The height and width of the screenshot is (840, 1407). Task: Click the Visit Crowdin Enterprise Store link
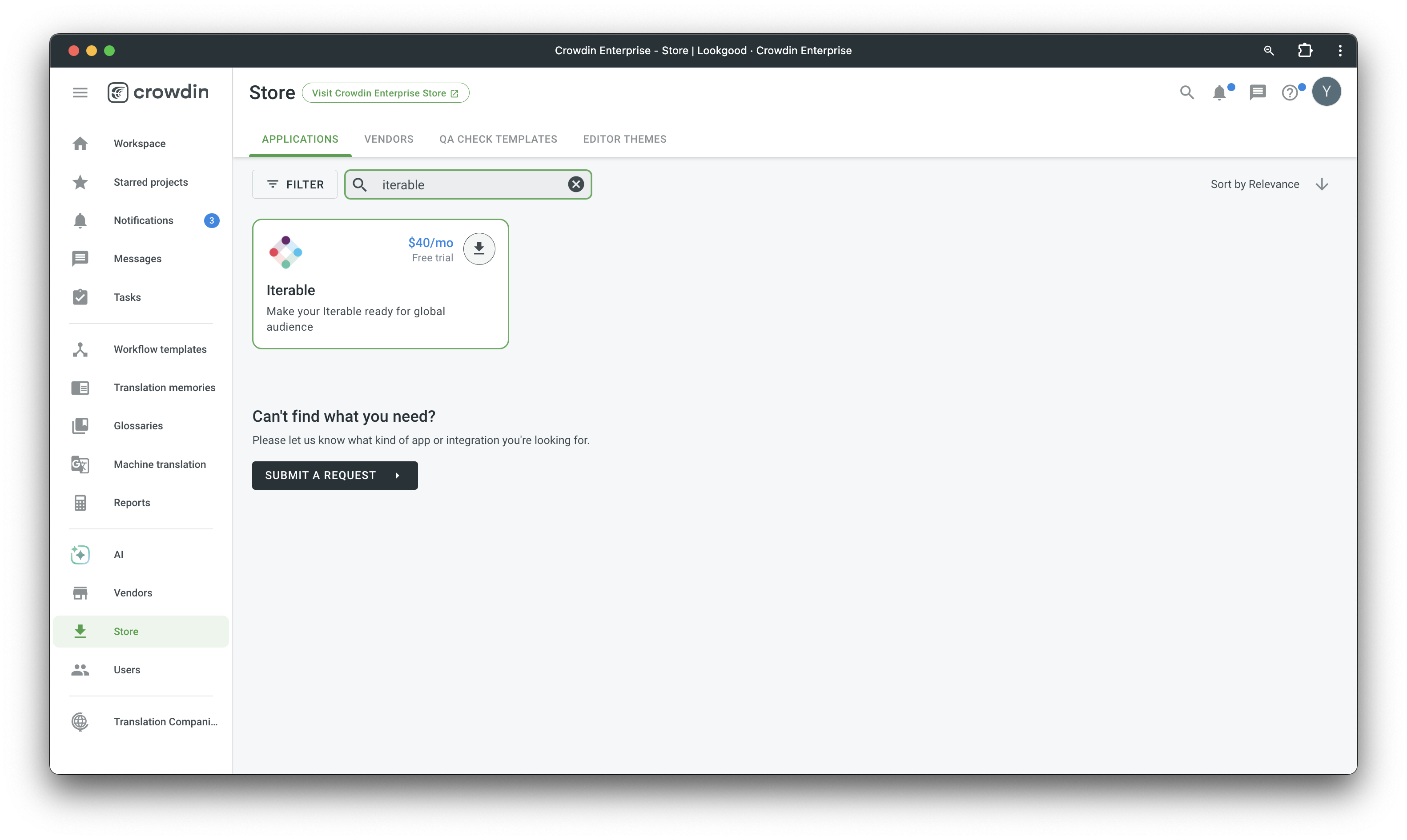[386, 93]
